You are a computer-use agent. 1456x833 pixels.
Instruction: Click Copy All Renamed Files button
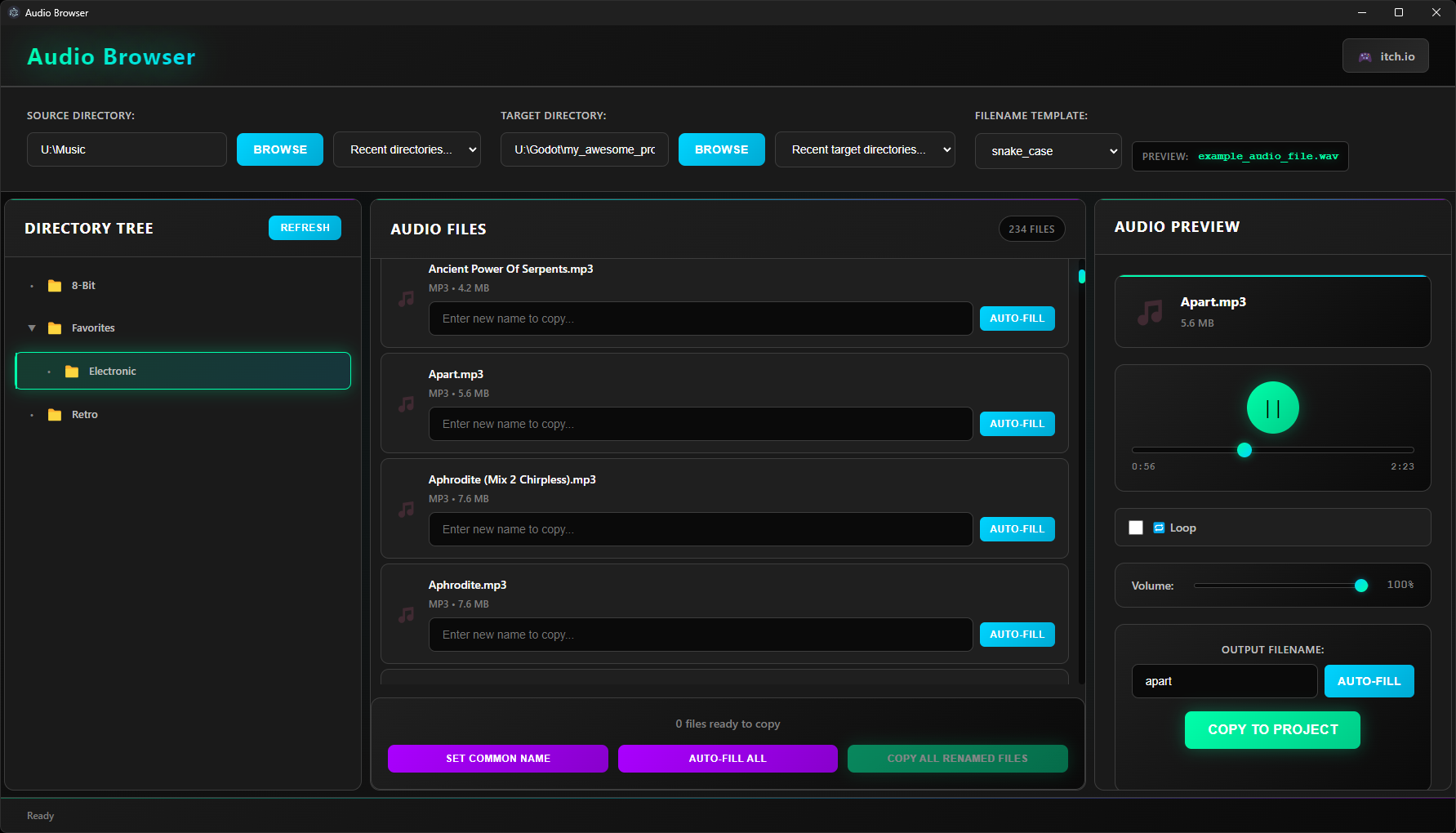[957, 759]
